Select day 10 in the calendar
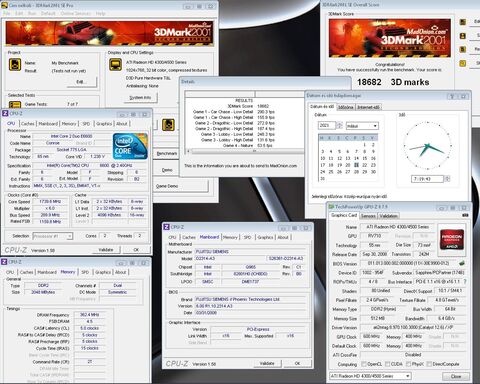The height and width of the screenshot is (384, 480). tap(322, 158)
